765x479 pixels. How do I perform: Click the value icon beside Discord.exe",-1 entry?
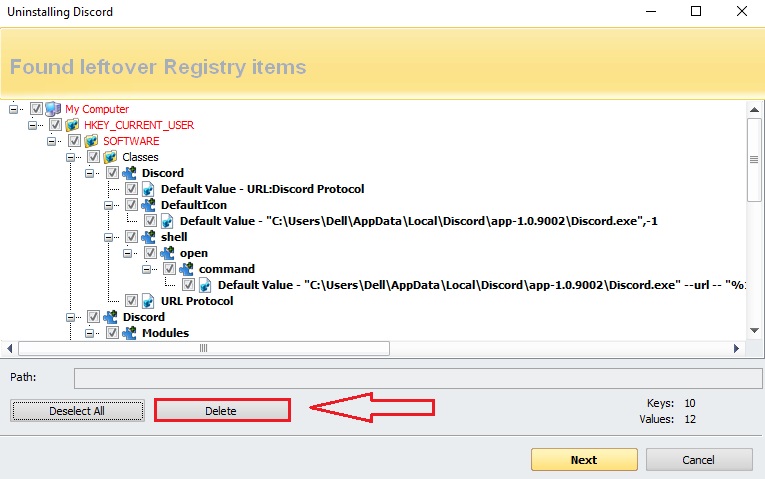coord(167,221)
